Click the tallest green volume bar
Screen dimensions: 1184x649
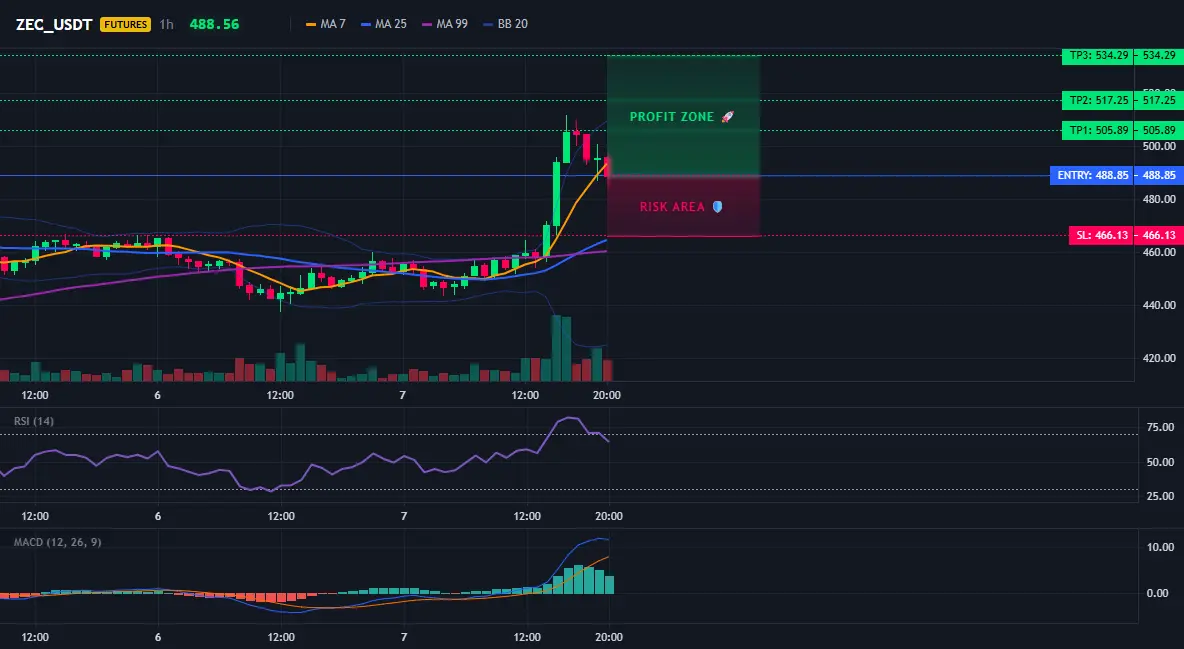click(557, 348)
